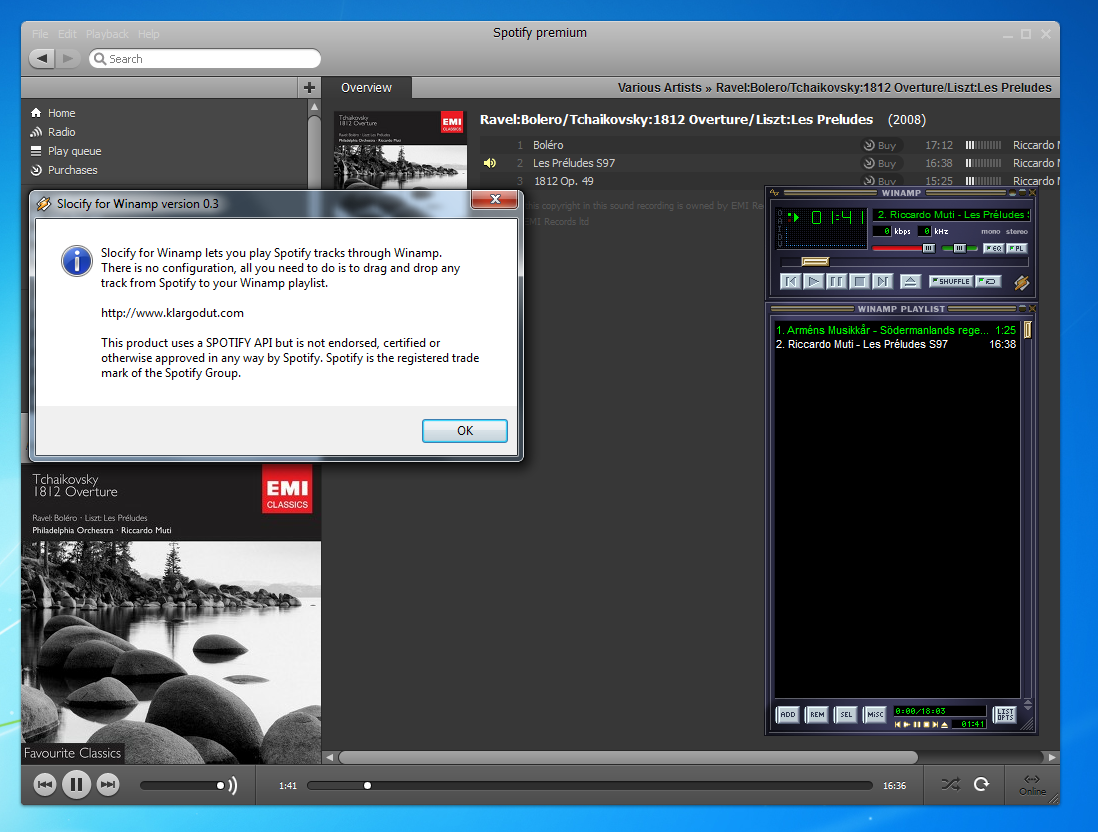The width and height of the screenshot is (1098, 832).
Task: Click Winamp's seek position bar
Action: [904, 261]
